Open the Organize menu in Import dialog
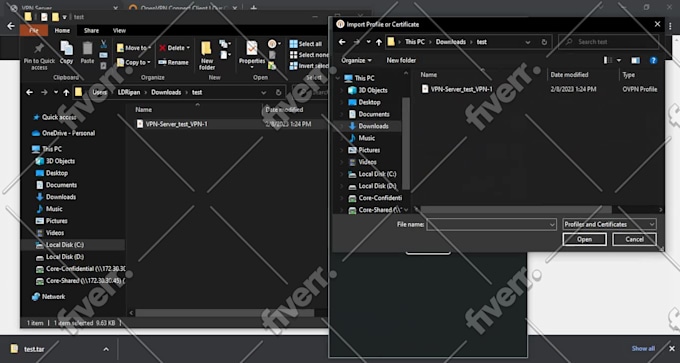 (356, 60)
